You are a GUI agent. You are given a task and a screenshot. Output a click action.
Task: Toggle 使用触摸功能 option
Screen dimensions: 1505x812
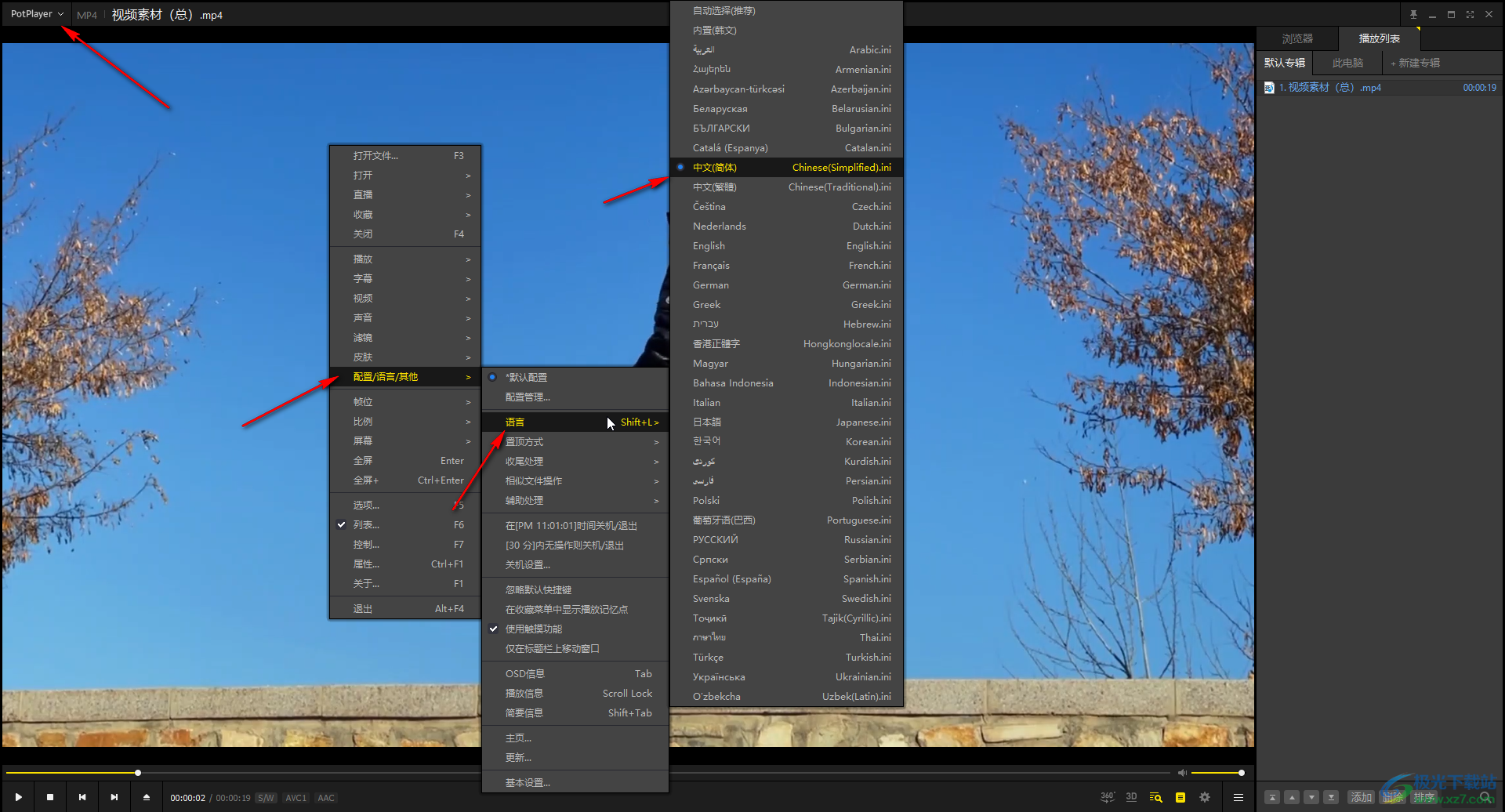pos(575,629)
